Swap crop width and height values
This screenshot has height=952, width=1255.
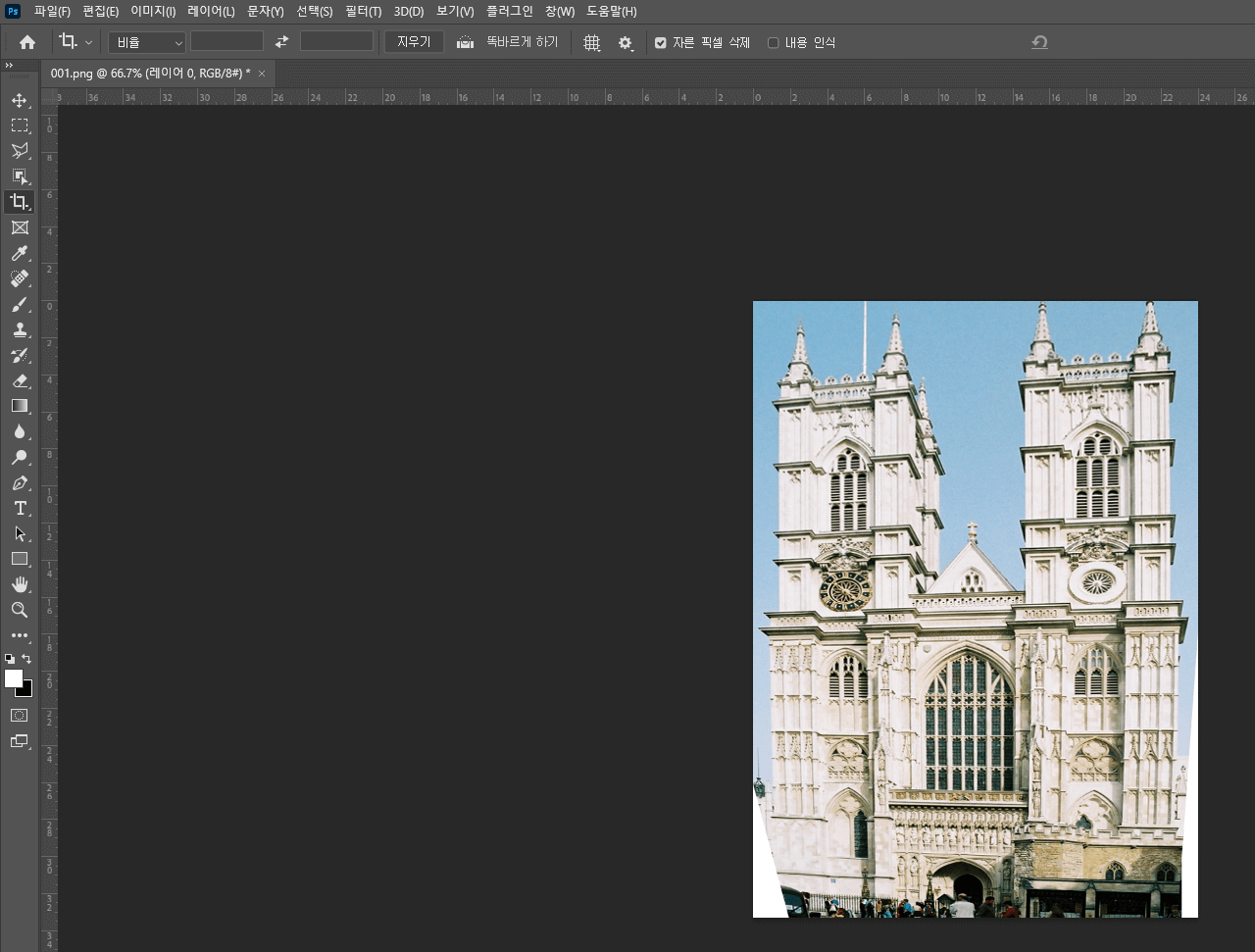(282, 42)
